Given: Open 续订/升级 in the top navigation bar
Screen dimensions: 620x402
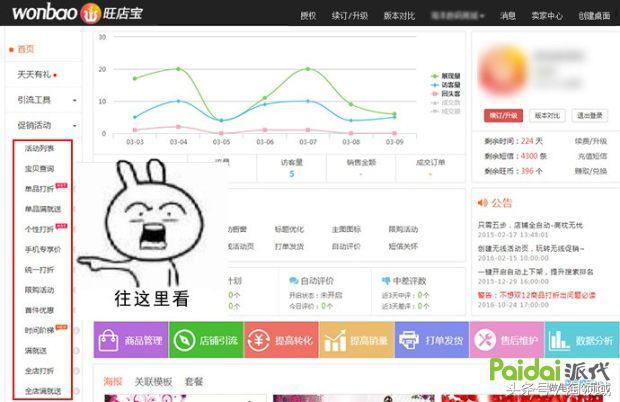Looking at the screenshot, I should (350, 16).
